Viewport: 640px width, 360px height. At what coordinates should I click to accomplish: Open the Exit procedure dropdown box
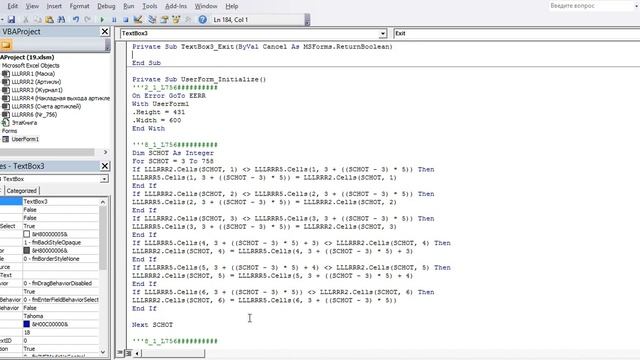pyautogui.click(x=516, y=33)
